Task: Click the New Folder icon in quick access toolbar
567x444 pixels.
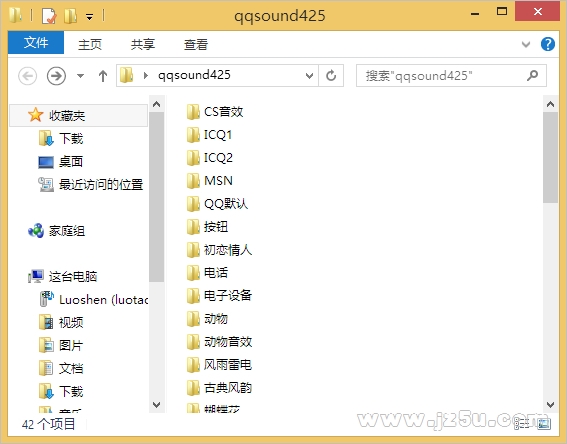Action: click(71, 16)
